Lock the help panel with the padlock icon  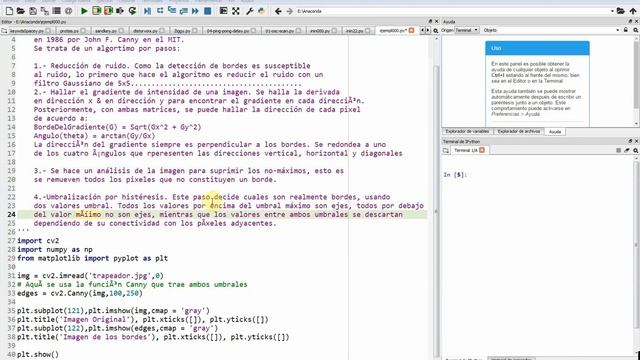pyautogui.click(x=626, y=30)
